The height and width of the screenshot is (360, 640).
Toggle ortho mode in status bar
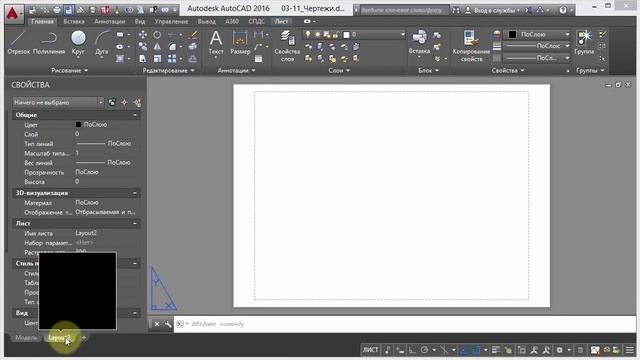click(x=412, y=350)
